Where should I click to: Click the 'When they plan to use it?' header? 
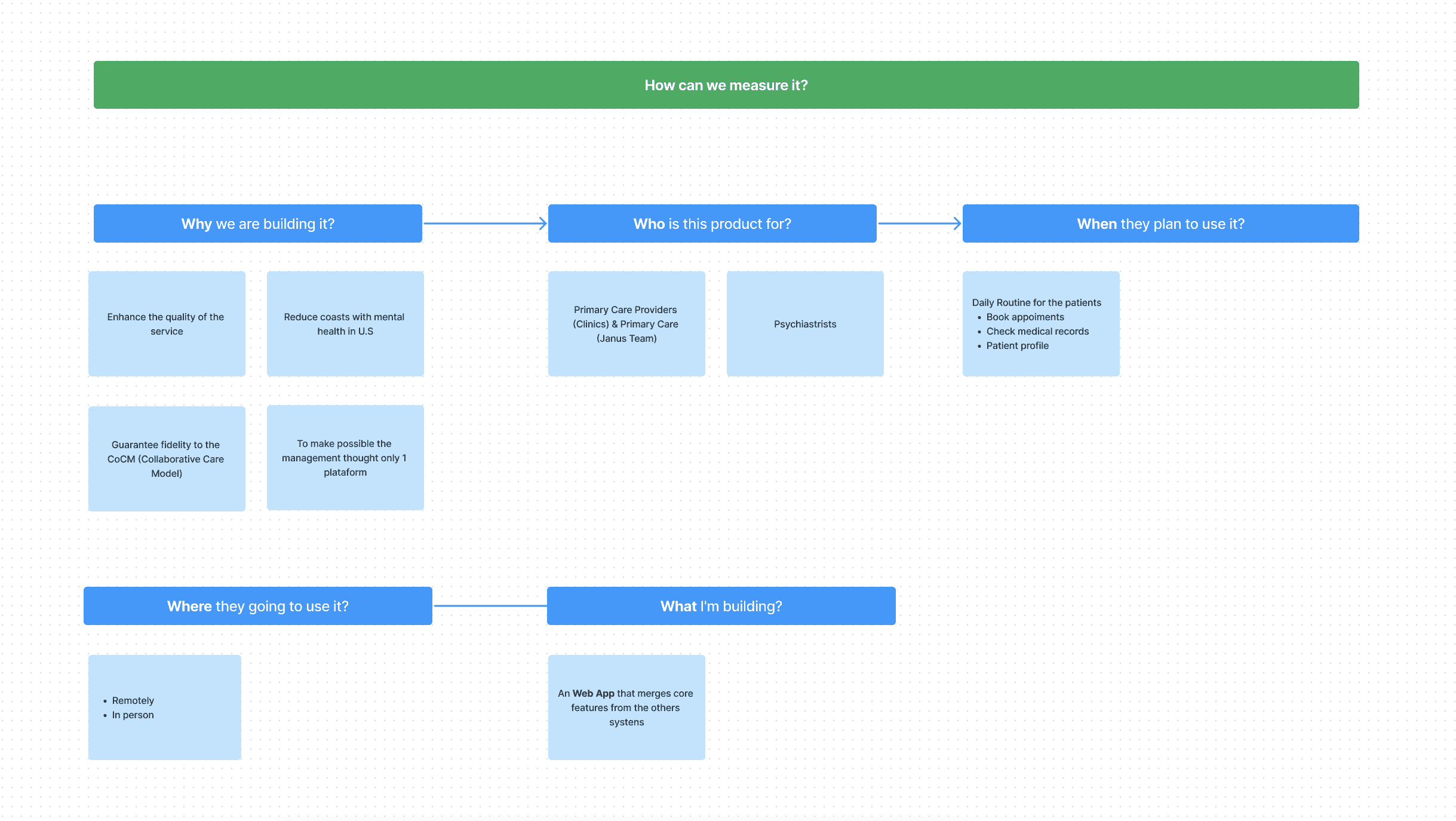[1160, 223]
